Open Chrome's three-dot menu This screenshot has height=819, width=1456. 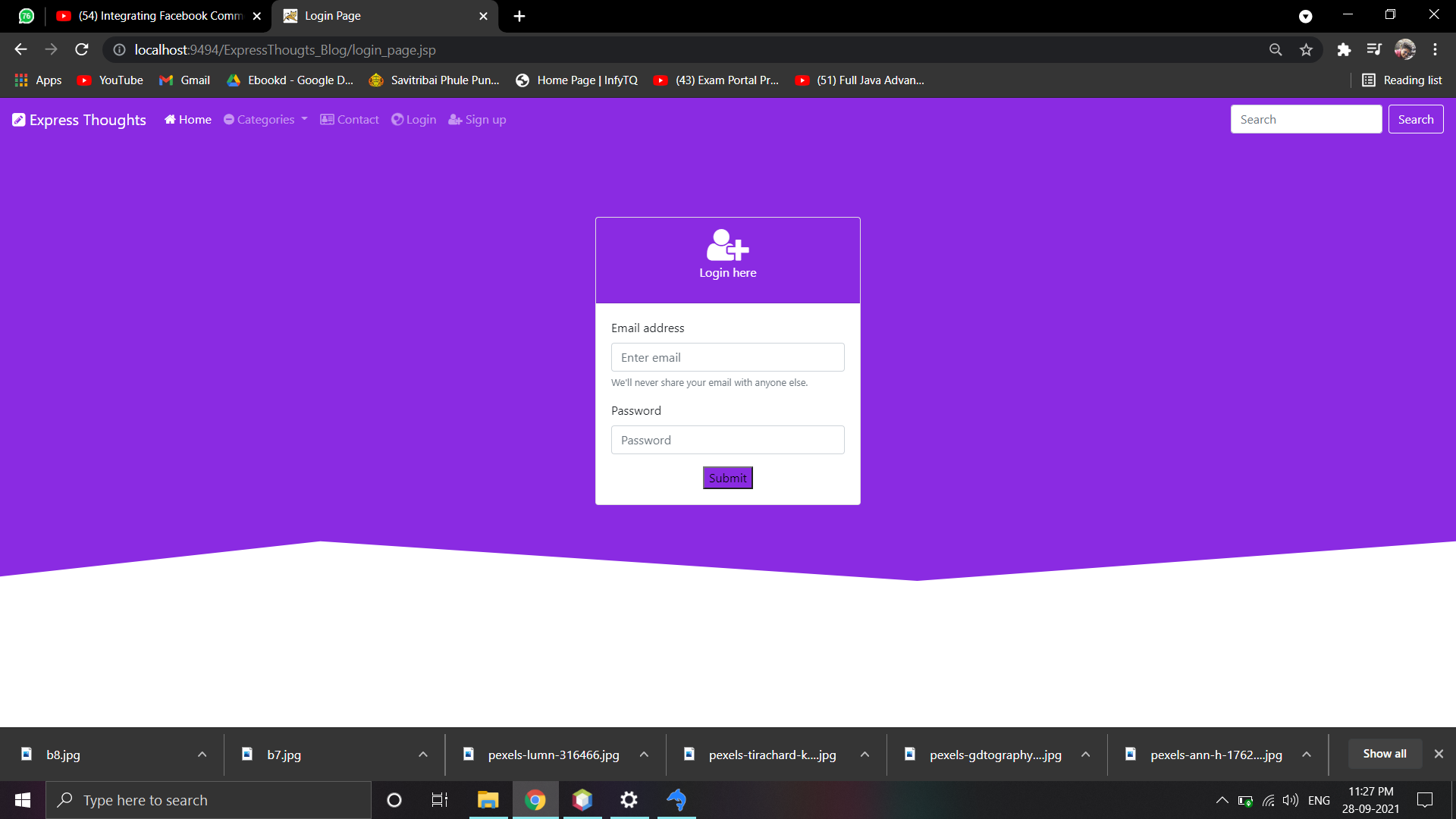(x=1435, y=50)
